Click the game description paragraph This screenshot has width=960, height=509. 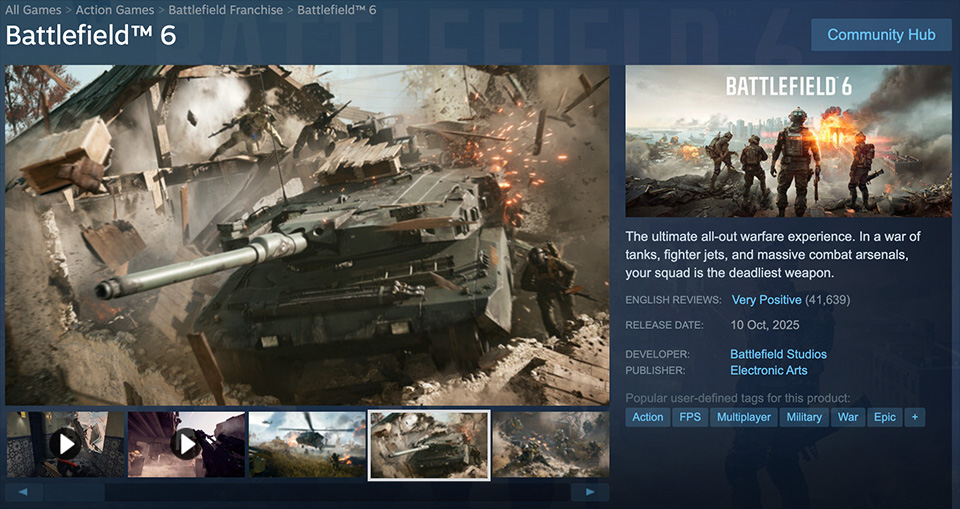click(773, 255)
